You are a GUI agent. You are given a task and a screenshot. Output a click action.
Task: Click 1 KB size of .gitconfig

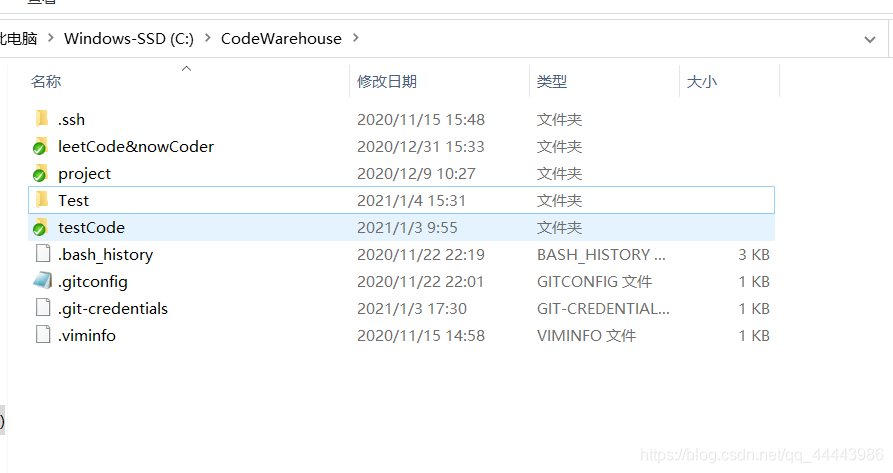click(754, 282)
